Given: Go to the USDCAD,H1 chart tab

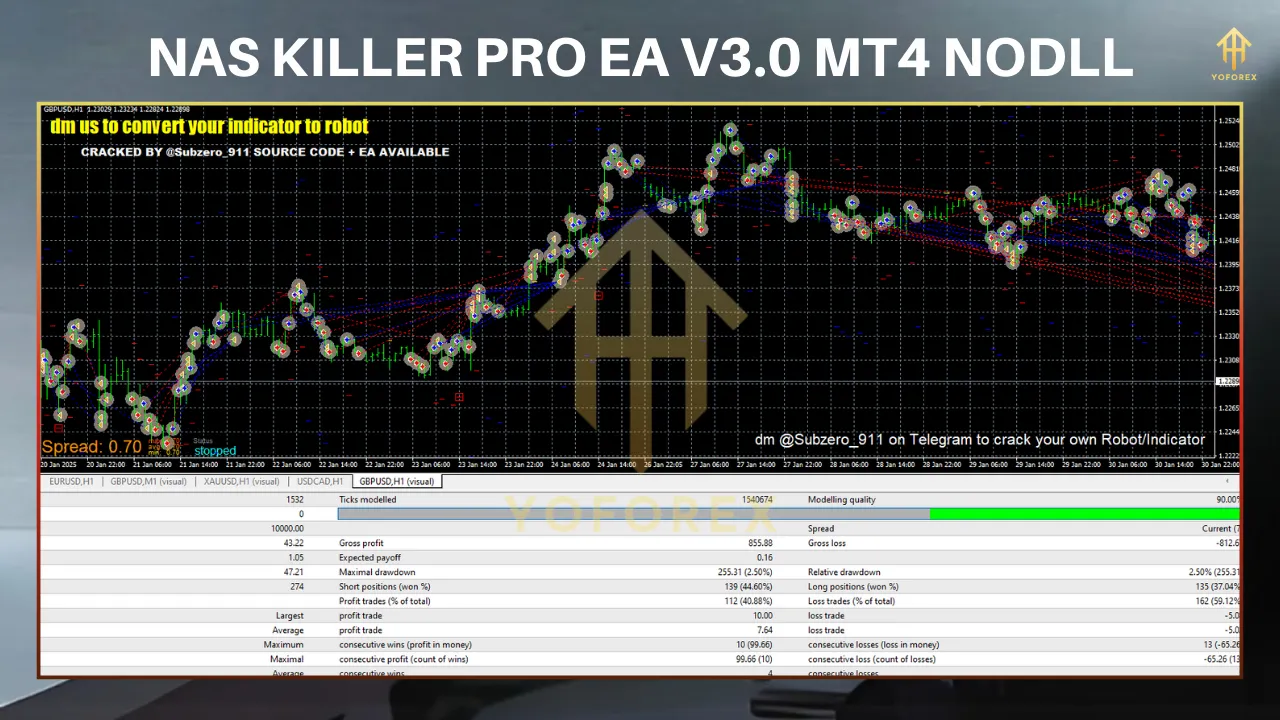Looking at the screenshot, I should 319,482.
